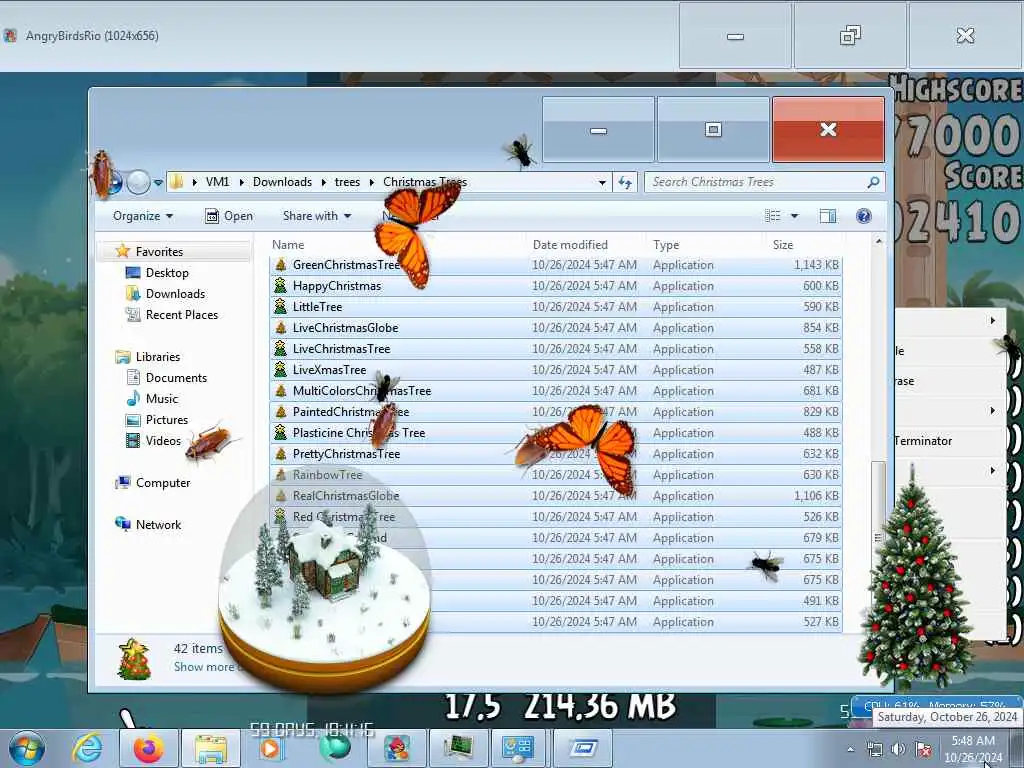Select Libraries in the navigation pane

click(157, 357)
